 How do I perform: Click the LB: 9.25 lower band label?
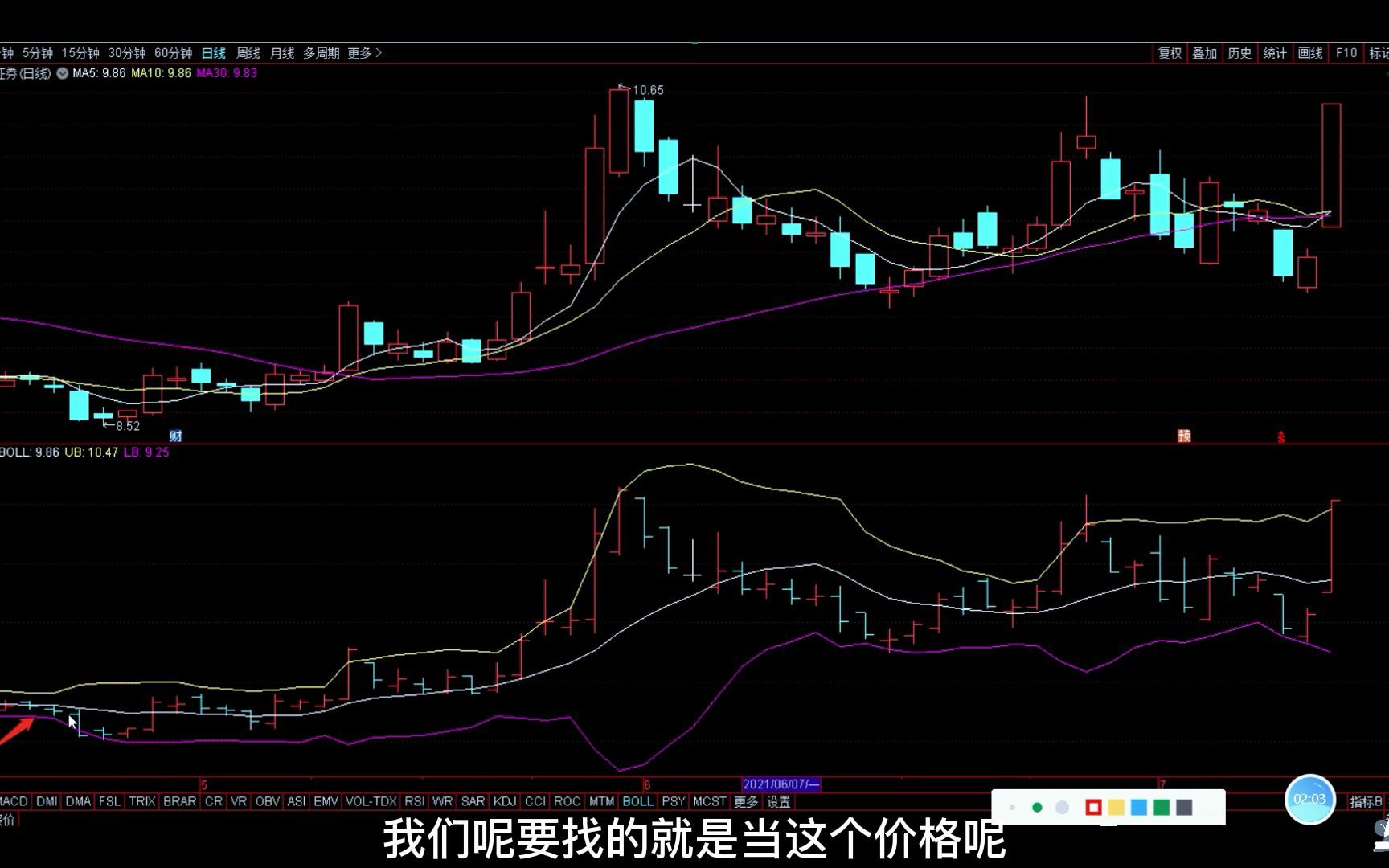point(146,452)
